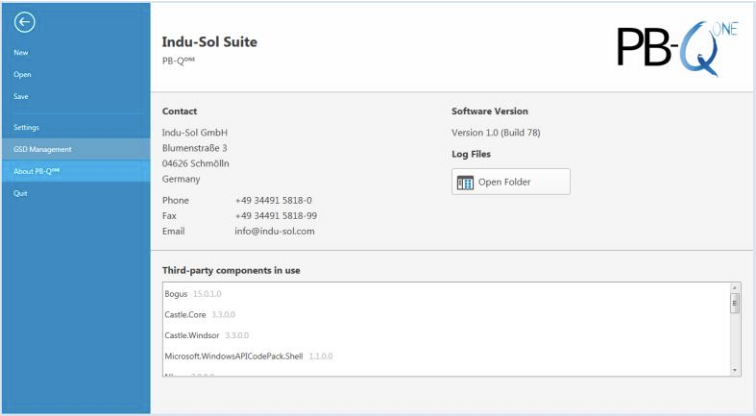Click the scroll down arrow of components list
This screenshot has height=416, width=756.
(x=735, y=370)
